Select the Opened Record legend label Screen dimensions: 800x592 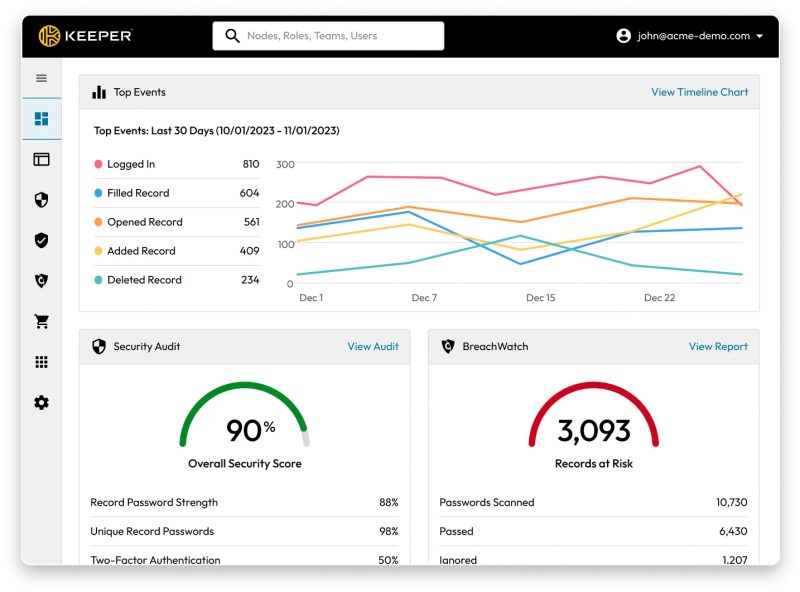[x=145, y=222]
